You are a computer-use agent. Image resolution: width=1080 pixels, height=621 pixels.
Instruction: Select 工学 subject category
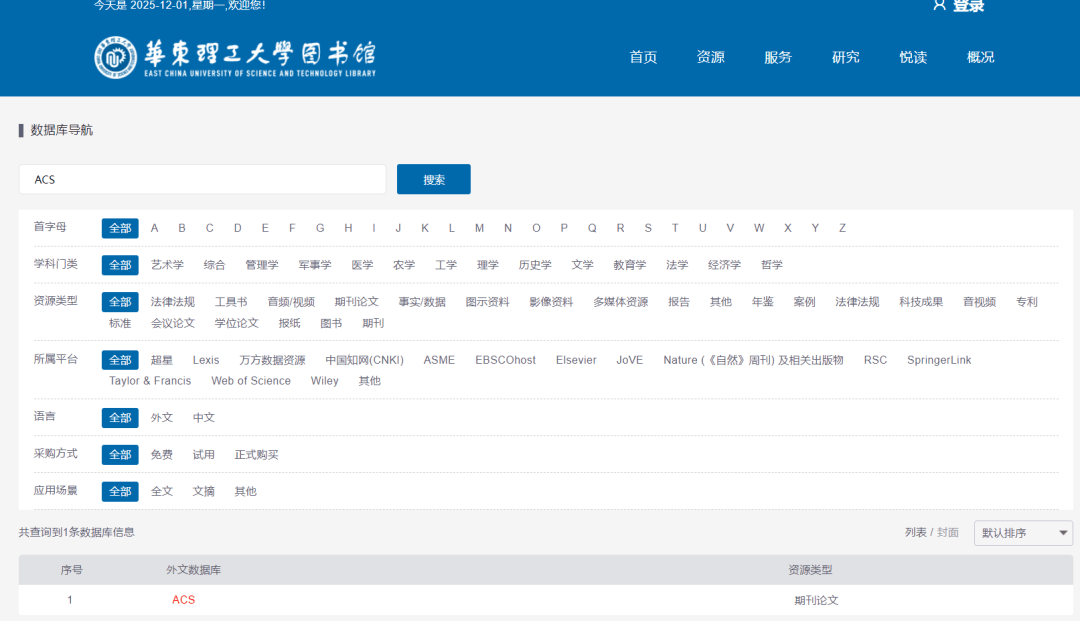click(x=446, y=265)
